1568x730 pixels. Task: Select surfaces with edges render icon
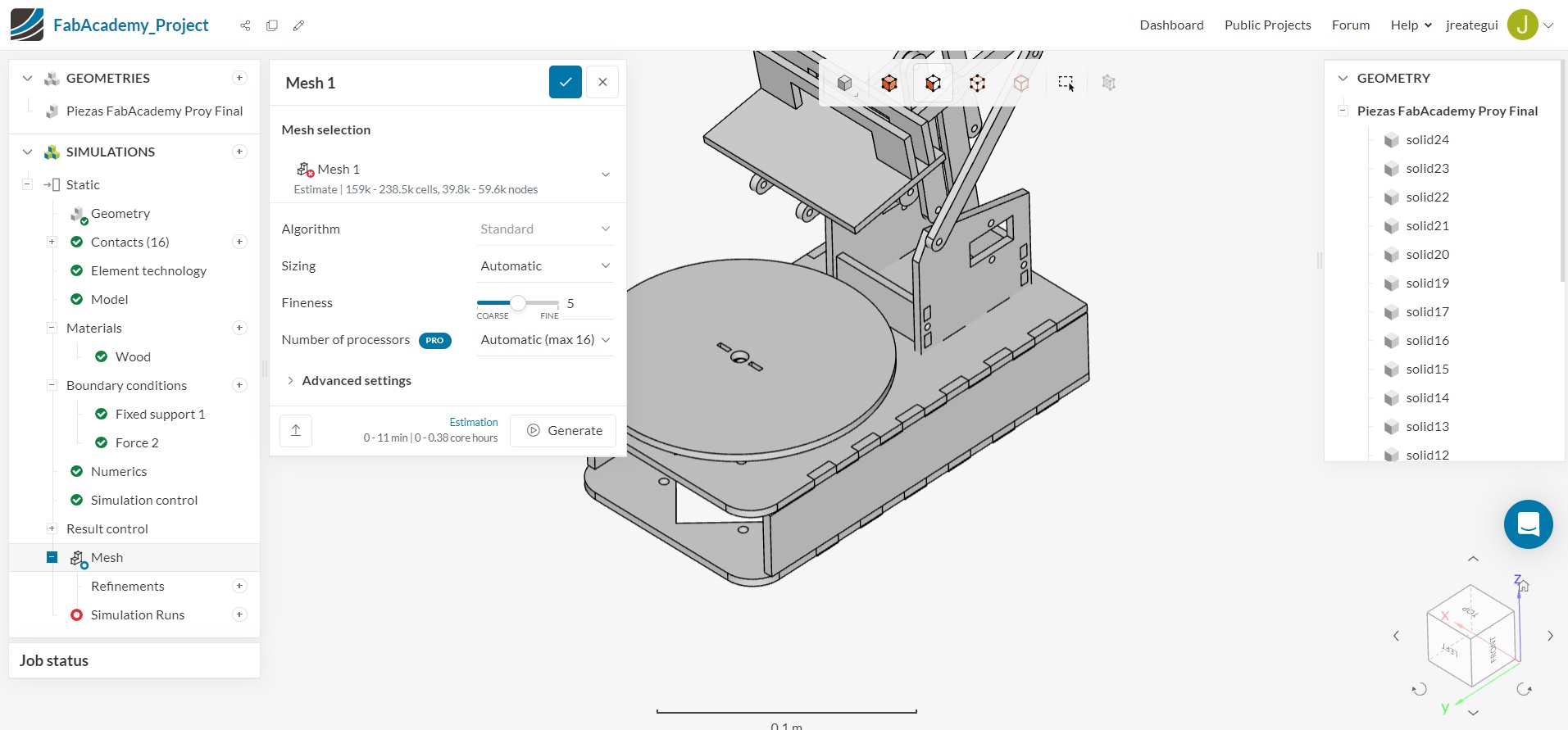click(933, 83)
